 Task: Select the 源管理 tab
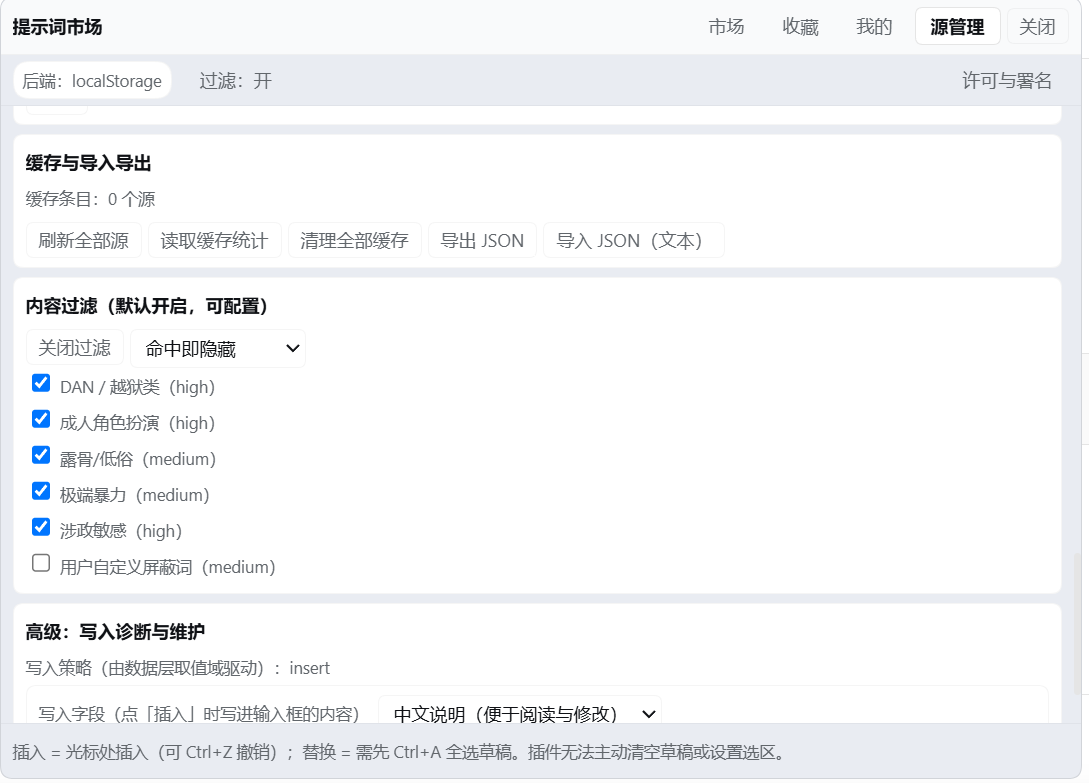point(957,26)
